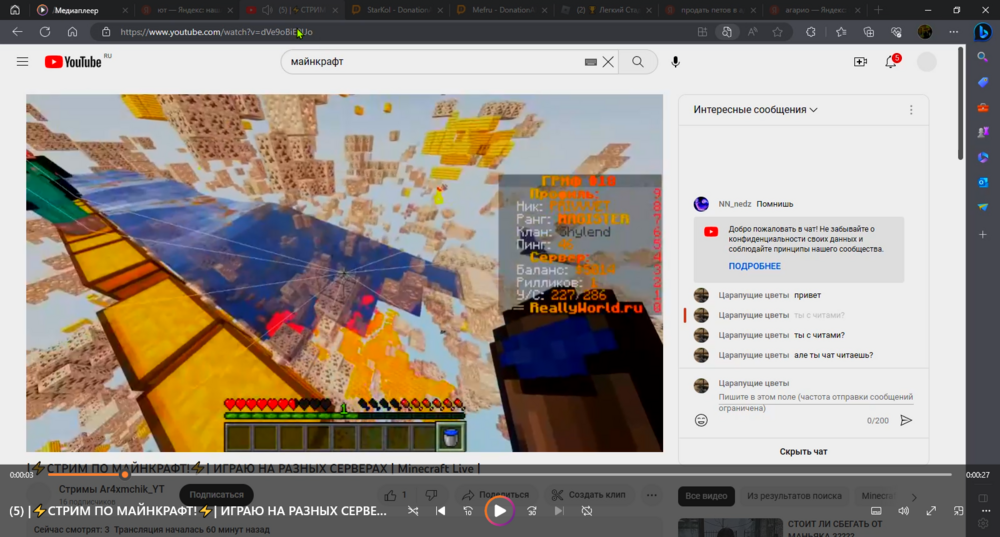
Task: Open new browser tab with plus
Action: tap(878, 10)
